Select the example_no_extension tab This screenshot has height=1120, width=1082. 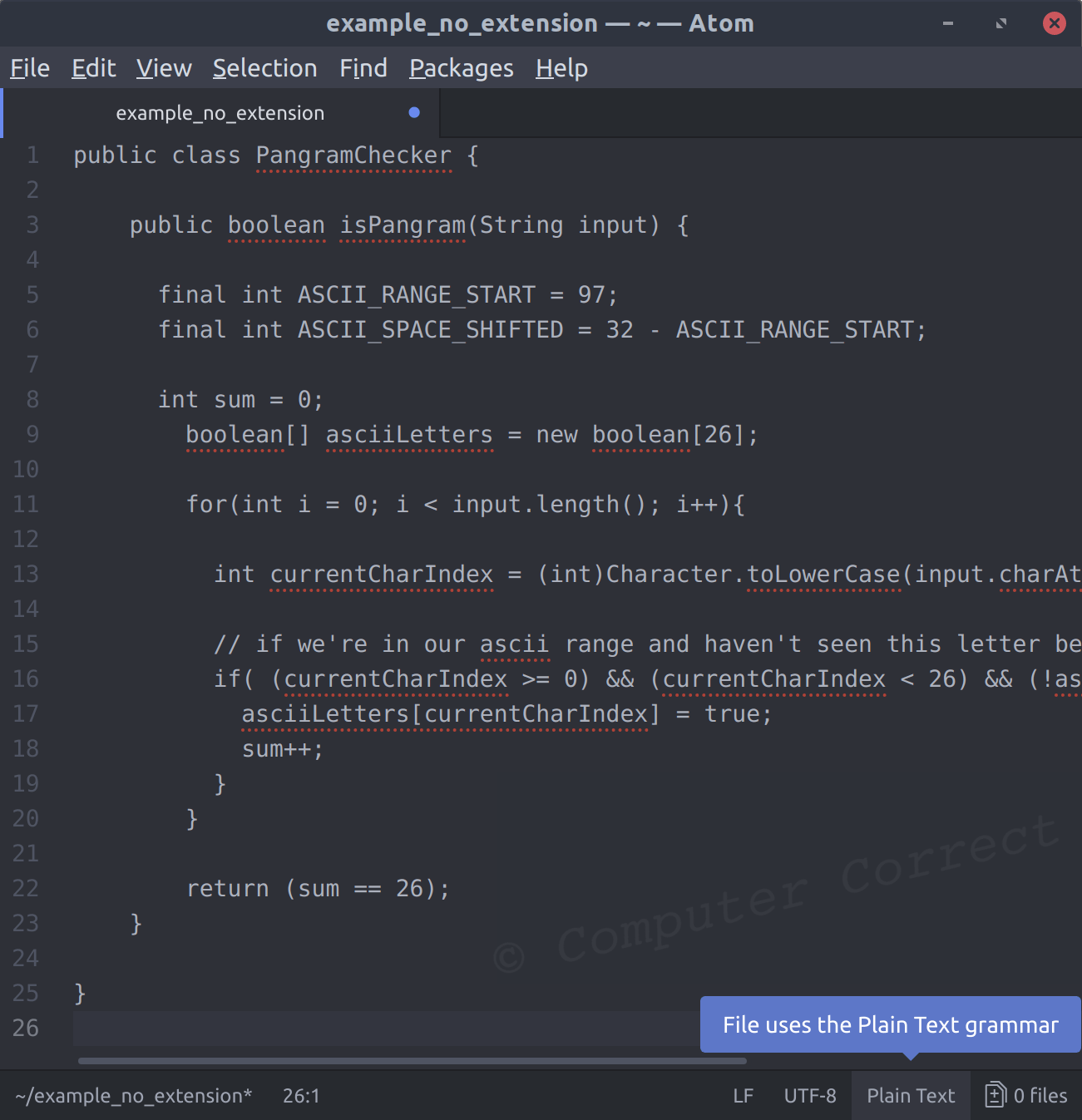(220, 113)
